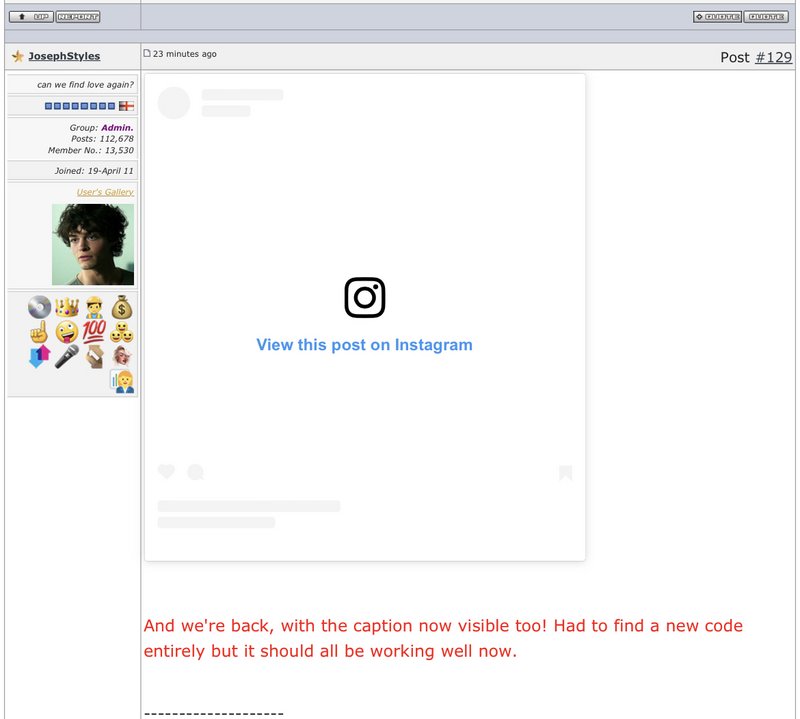Click the black microphone award icon

click(x=67, y=356)
